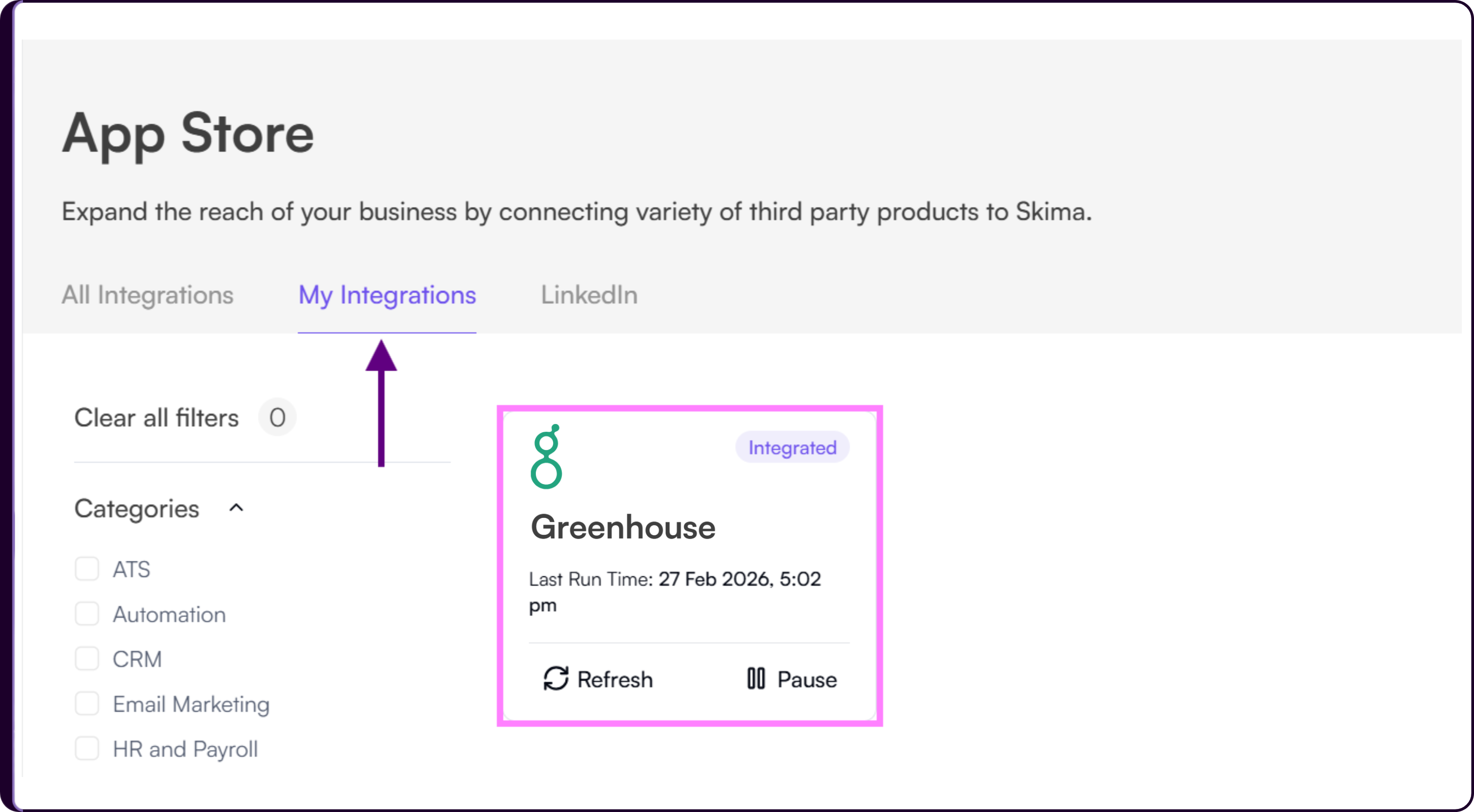Check the Email Marketing checkbox
This screenshot has width=1474, height=812.
coord(87,704)
